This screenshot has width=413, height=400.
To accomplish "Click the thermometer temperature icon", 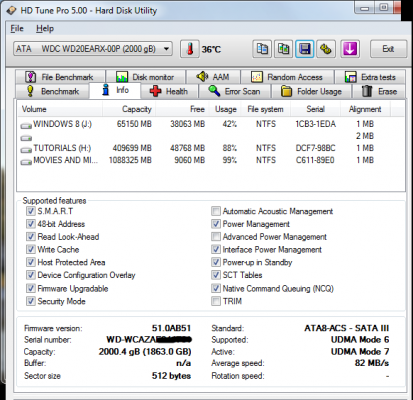I will coord(190,49).
